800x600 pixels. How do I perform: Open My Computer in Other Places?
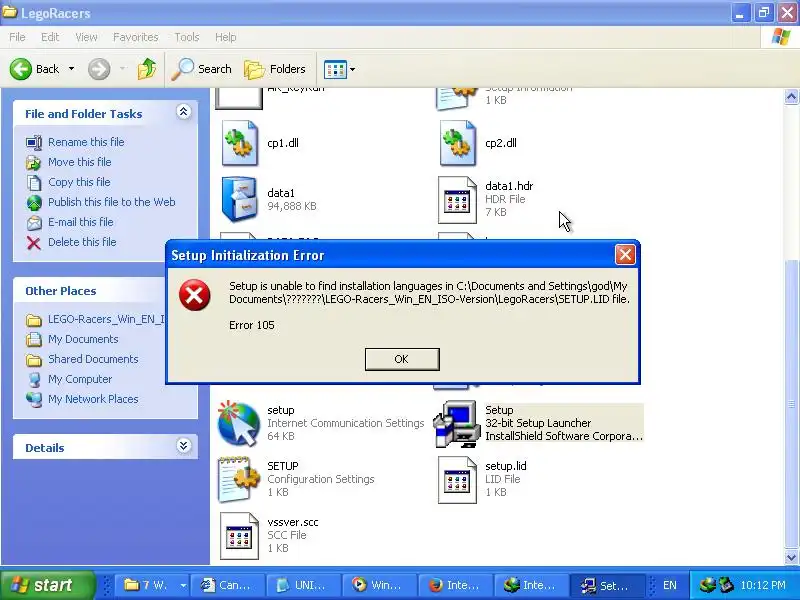pos(80,379)
